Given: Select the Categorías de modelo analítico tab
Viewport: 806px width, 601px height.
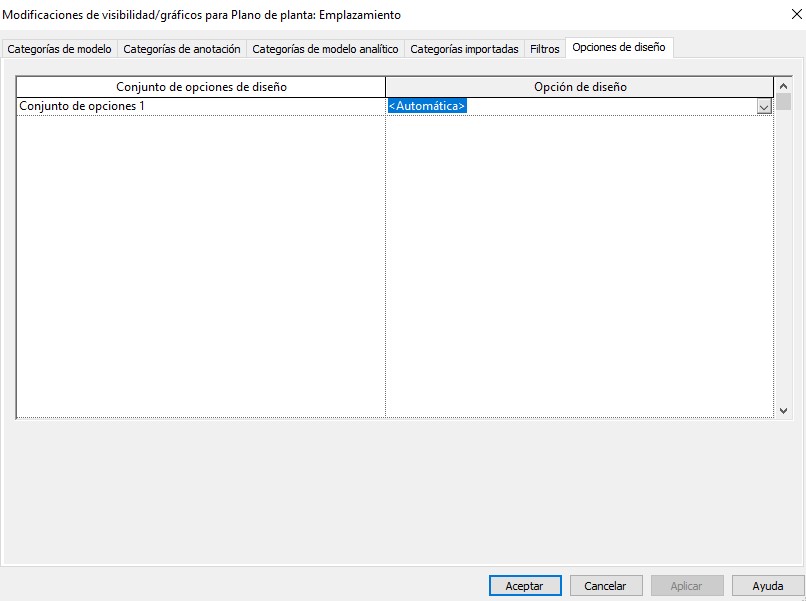Looking at the screenshot, I should 325,49.
